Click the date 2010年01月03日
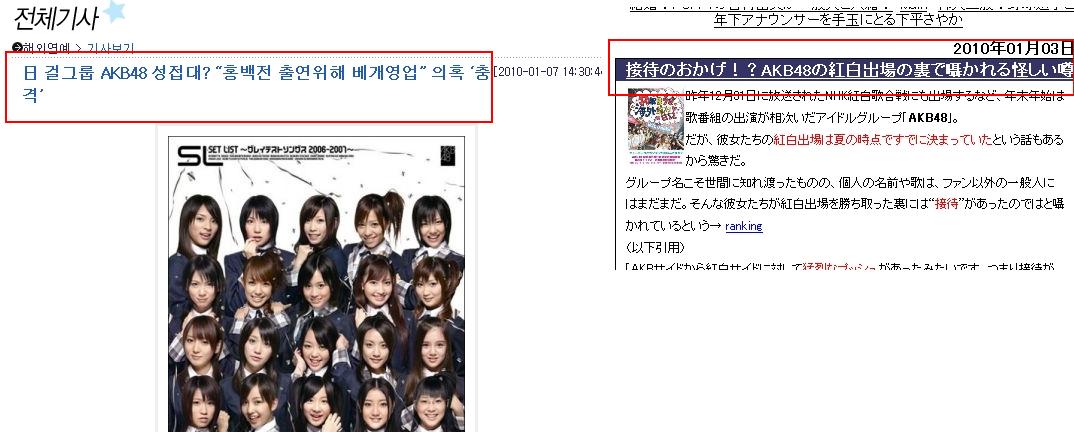 tap(1012, 49)
